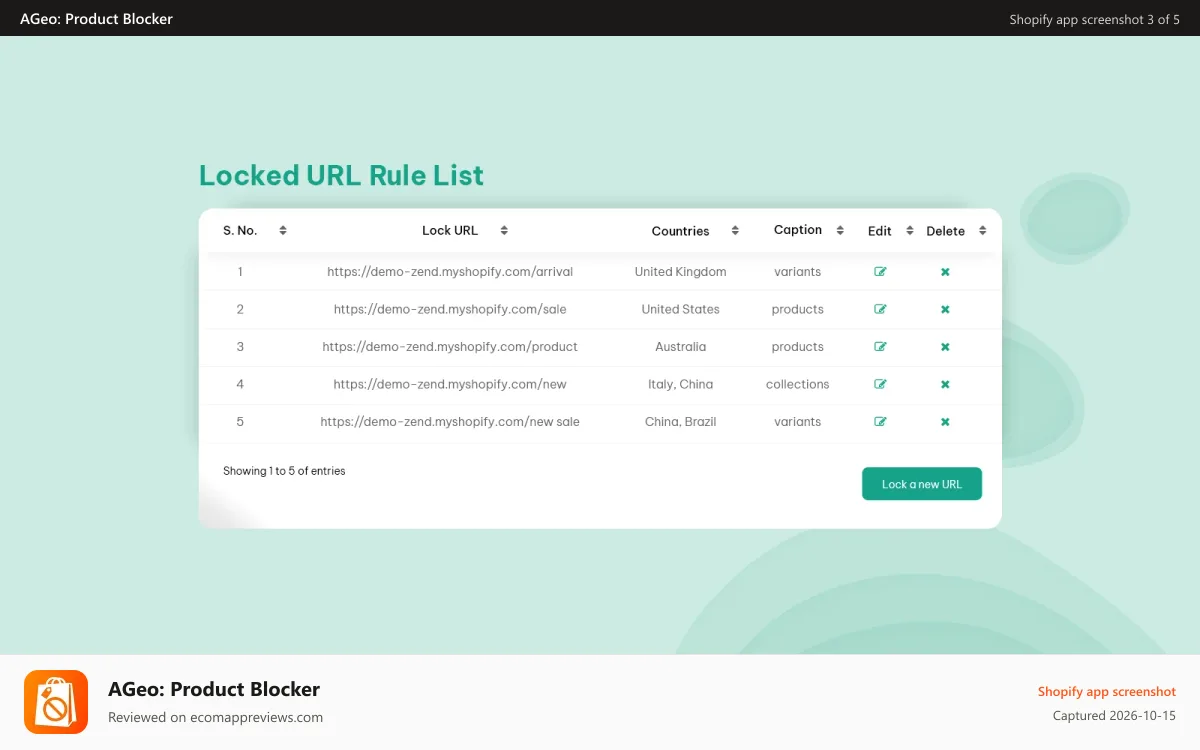Image resolution: width=1200 pixels, height=750 pixels.
Task: Select the Edit column header label
Action: [x=880, y=231]
